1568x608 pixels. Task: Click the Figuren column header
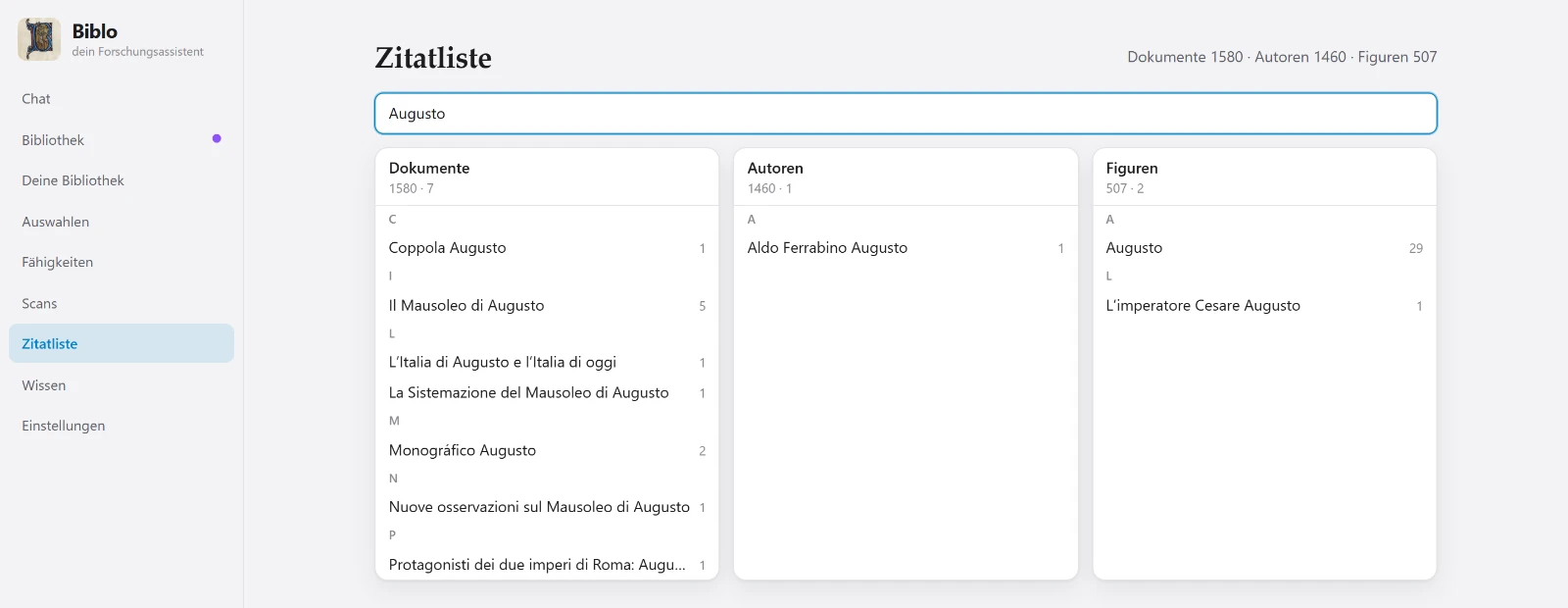[1132, 169]
